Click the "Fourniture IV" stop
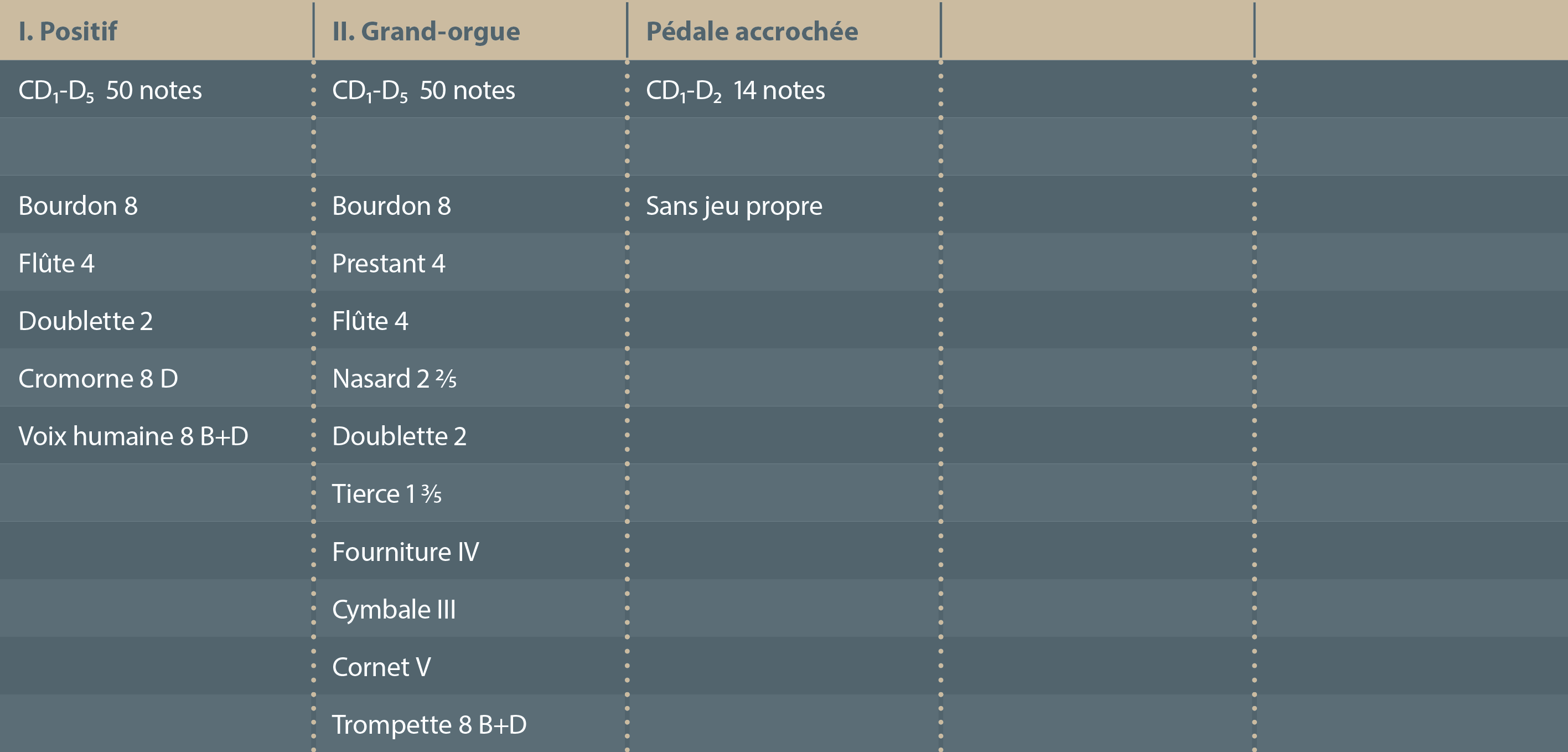This screenshot has width=1568, height=752. tap(405, 552)
